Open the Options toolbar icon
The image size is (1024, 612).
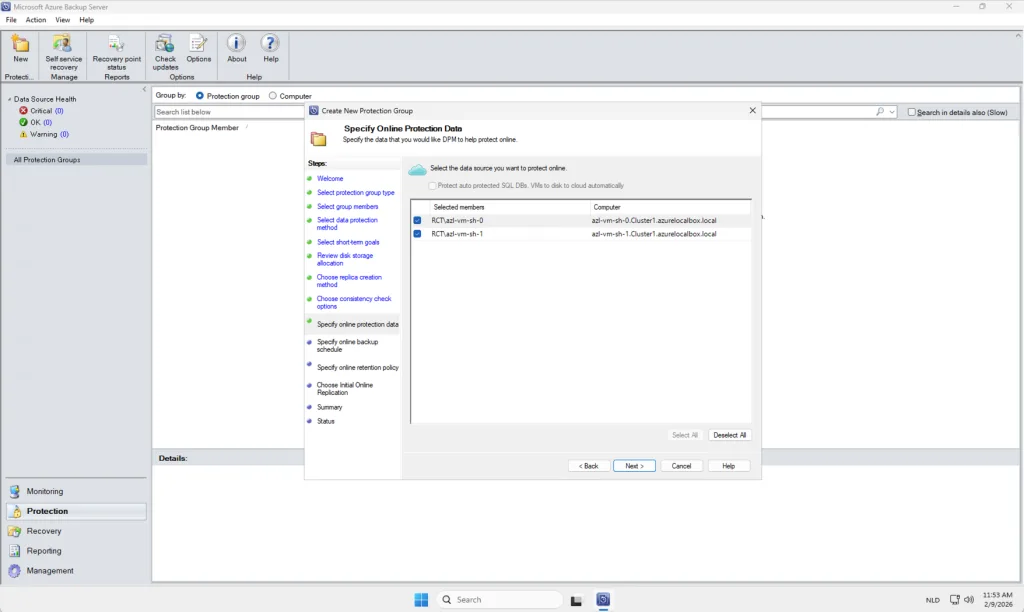pos(198,44)
